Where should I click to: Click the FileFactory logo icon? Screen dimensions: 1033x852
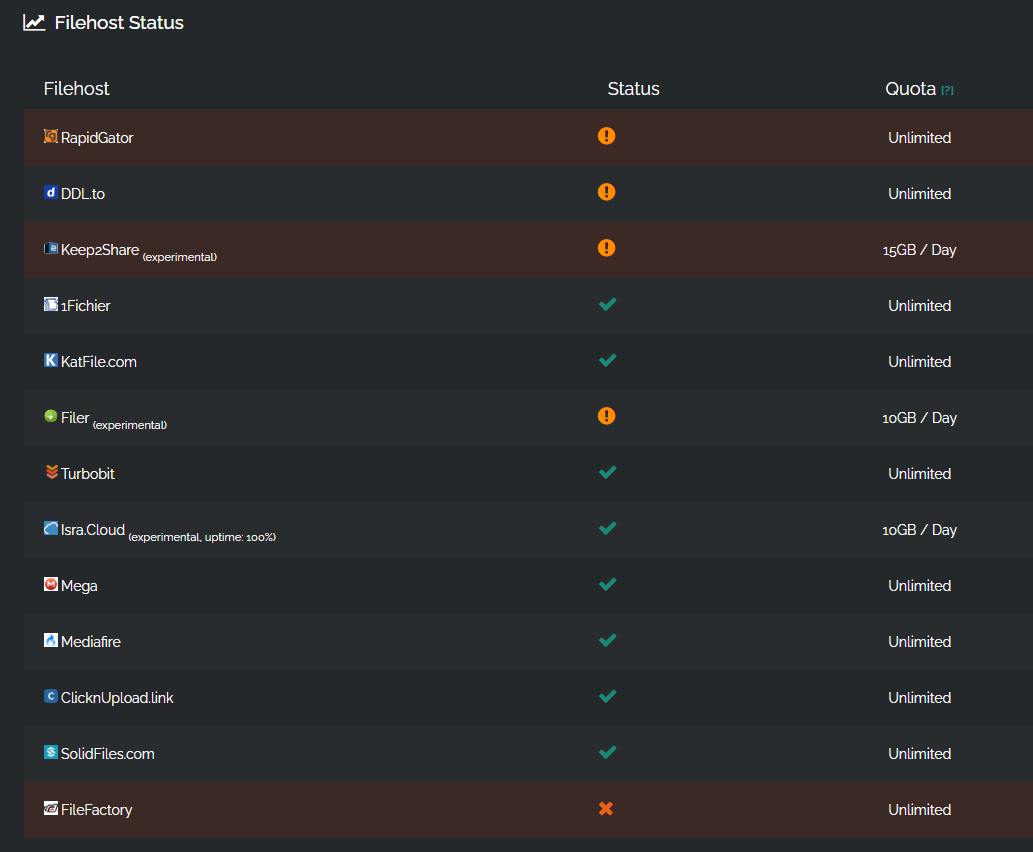point(51,808)
